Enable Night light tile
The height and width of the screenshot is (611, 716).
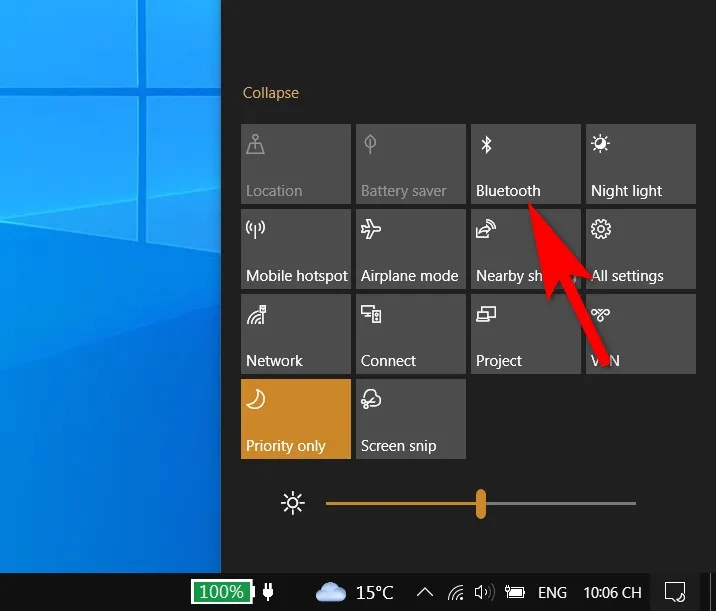(x=640, y=163)
